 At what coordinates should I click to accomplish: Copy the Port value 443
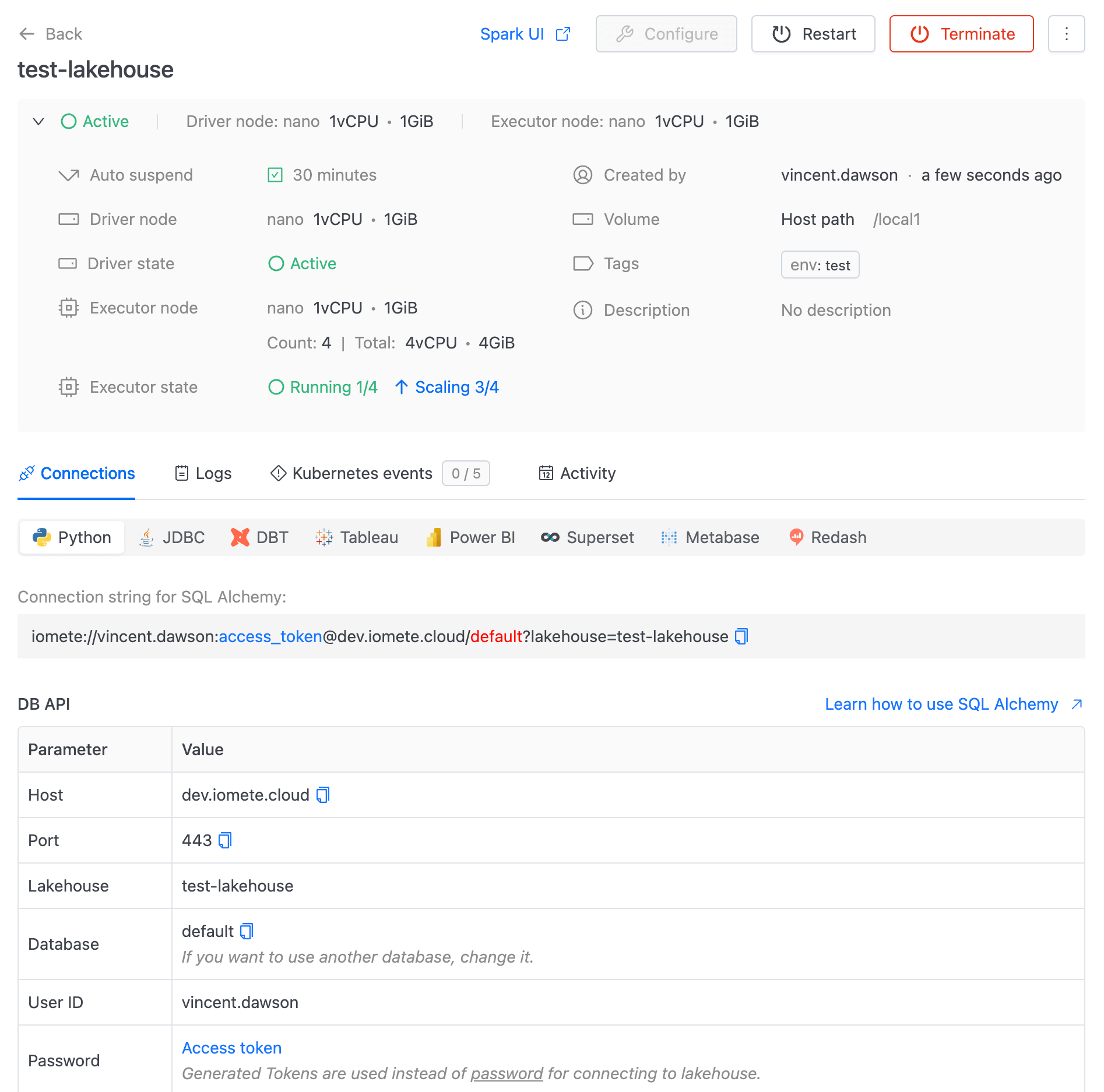(225, 840)
